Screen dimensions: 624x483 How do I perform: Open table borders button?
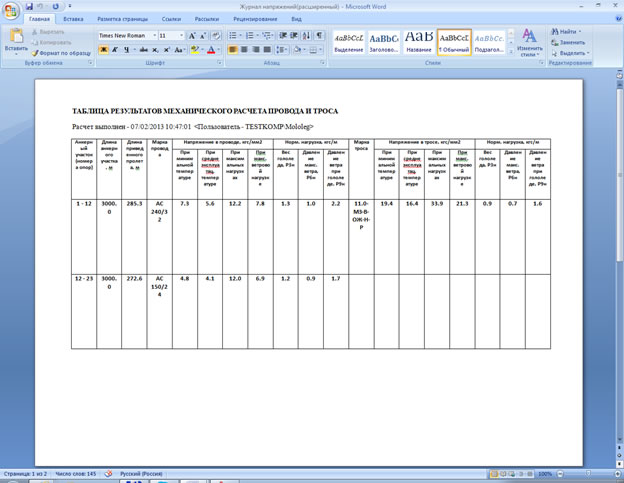click(315, 50)
